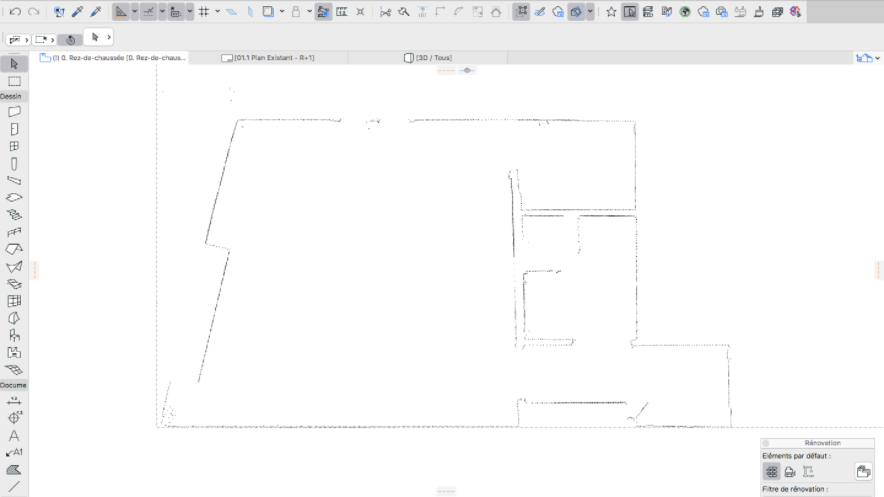Select New element status in Rénovation
Viewport: 884px width, 497px height.
[808, 472]
